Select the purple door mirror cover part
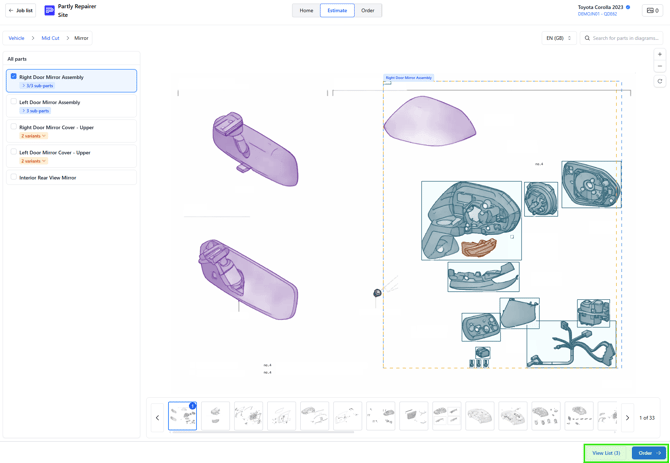This screenshot has width=670, height=463. click(x=429, y=121)
